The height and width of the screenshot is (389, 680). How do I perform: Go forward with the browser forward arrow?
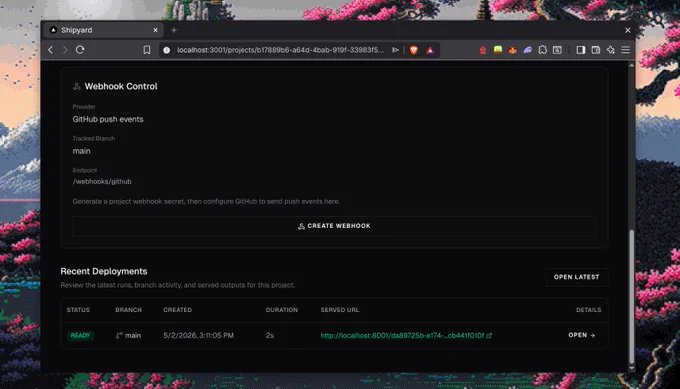(x=65, y=50)
